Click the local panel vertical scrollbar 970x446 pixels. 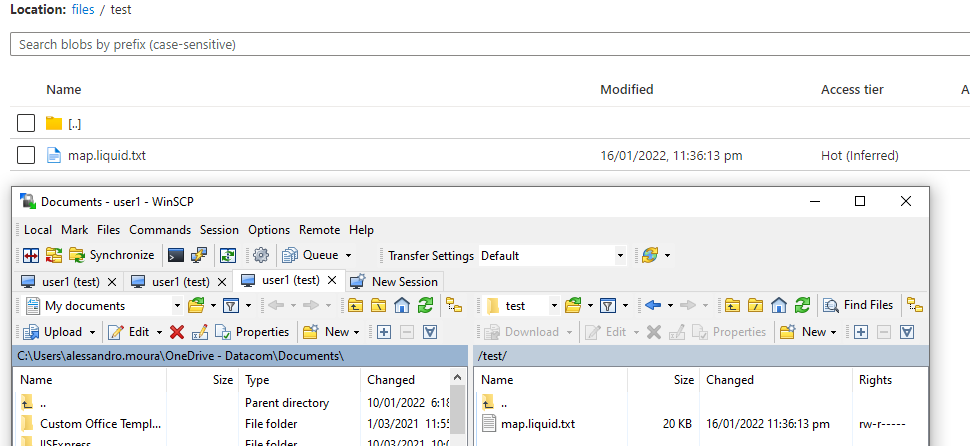(458, 408)
